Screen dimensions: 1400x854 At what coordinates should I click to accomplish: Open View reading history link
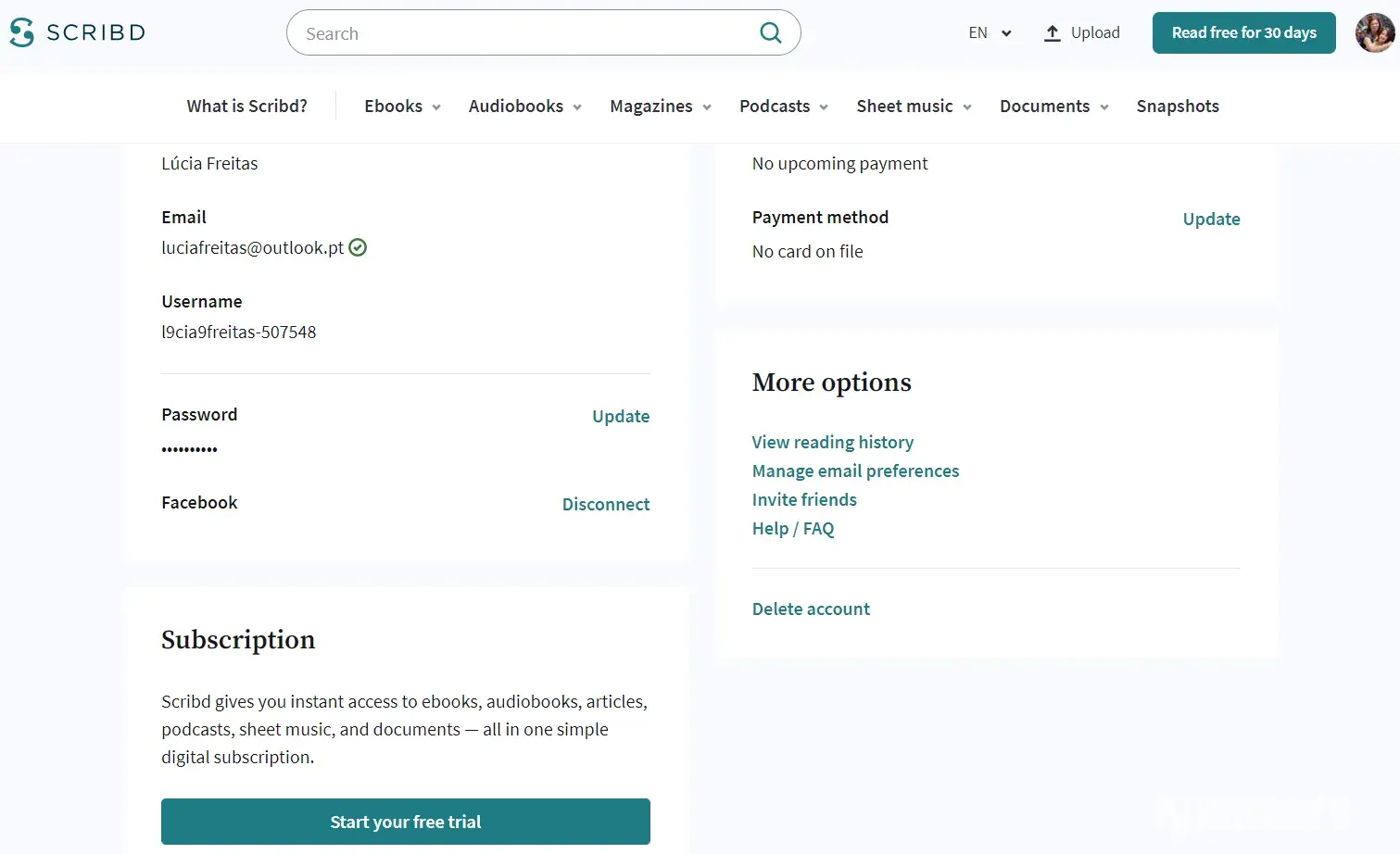coord(832,443)
